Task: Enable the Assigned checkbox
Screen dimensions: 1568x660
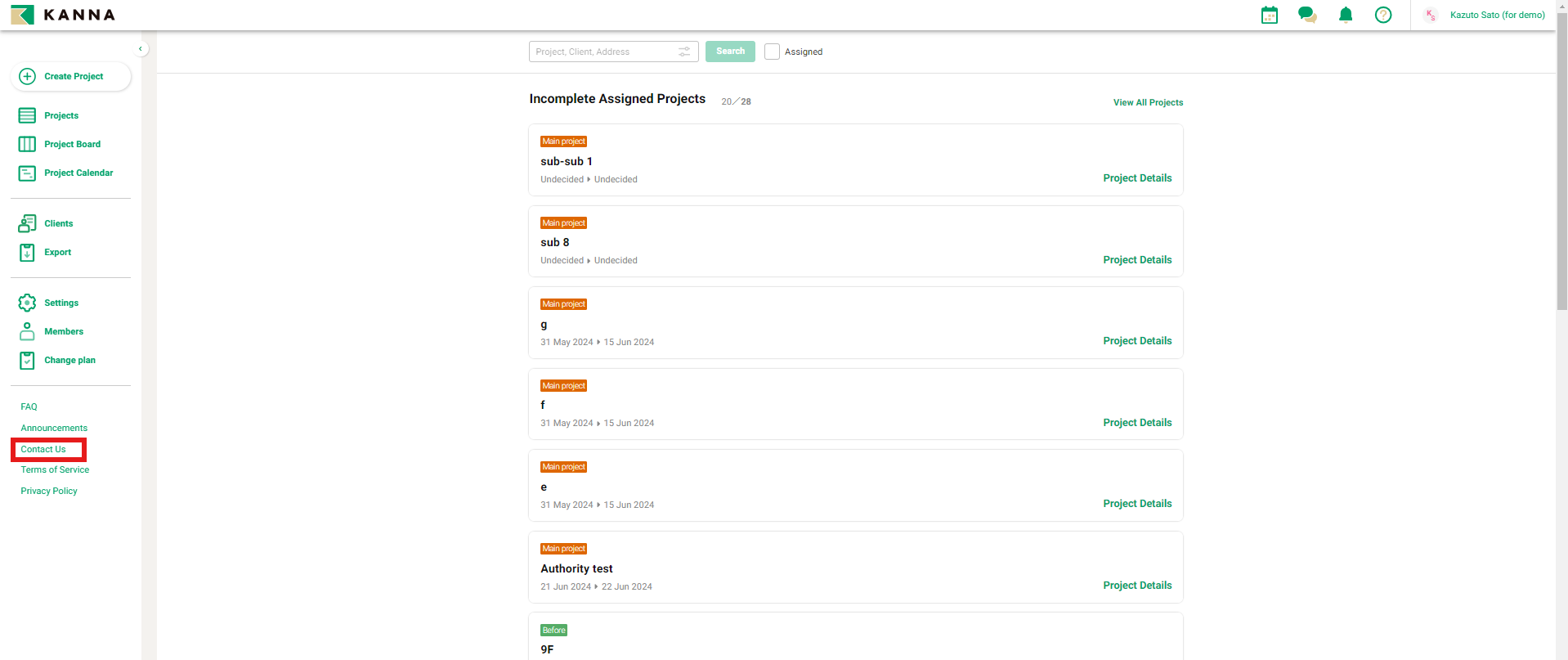Action: coord(772,52)
